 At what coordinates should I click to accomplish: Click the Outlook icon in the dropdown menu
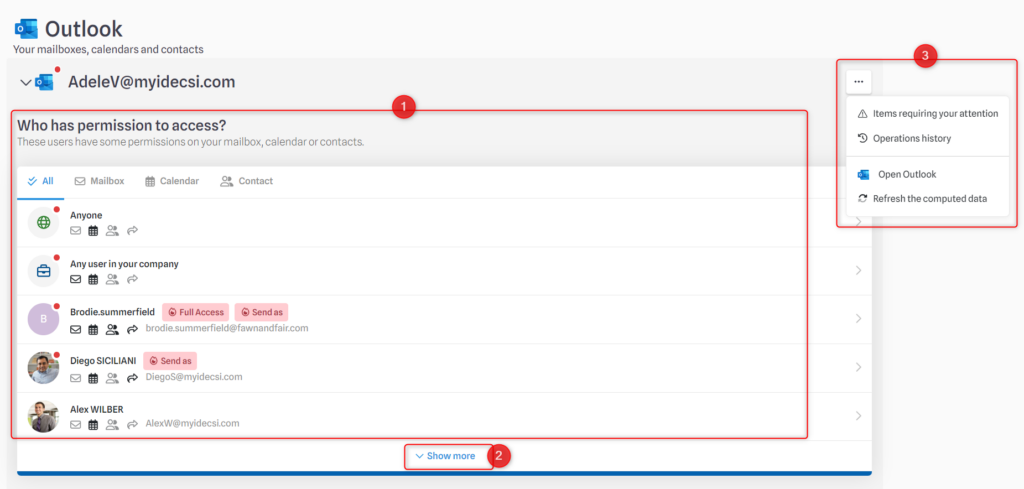(x=863, y=174)
